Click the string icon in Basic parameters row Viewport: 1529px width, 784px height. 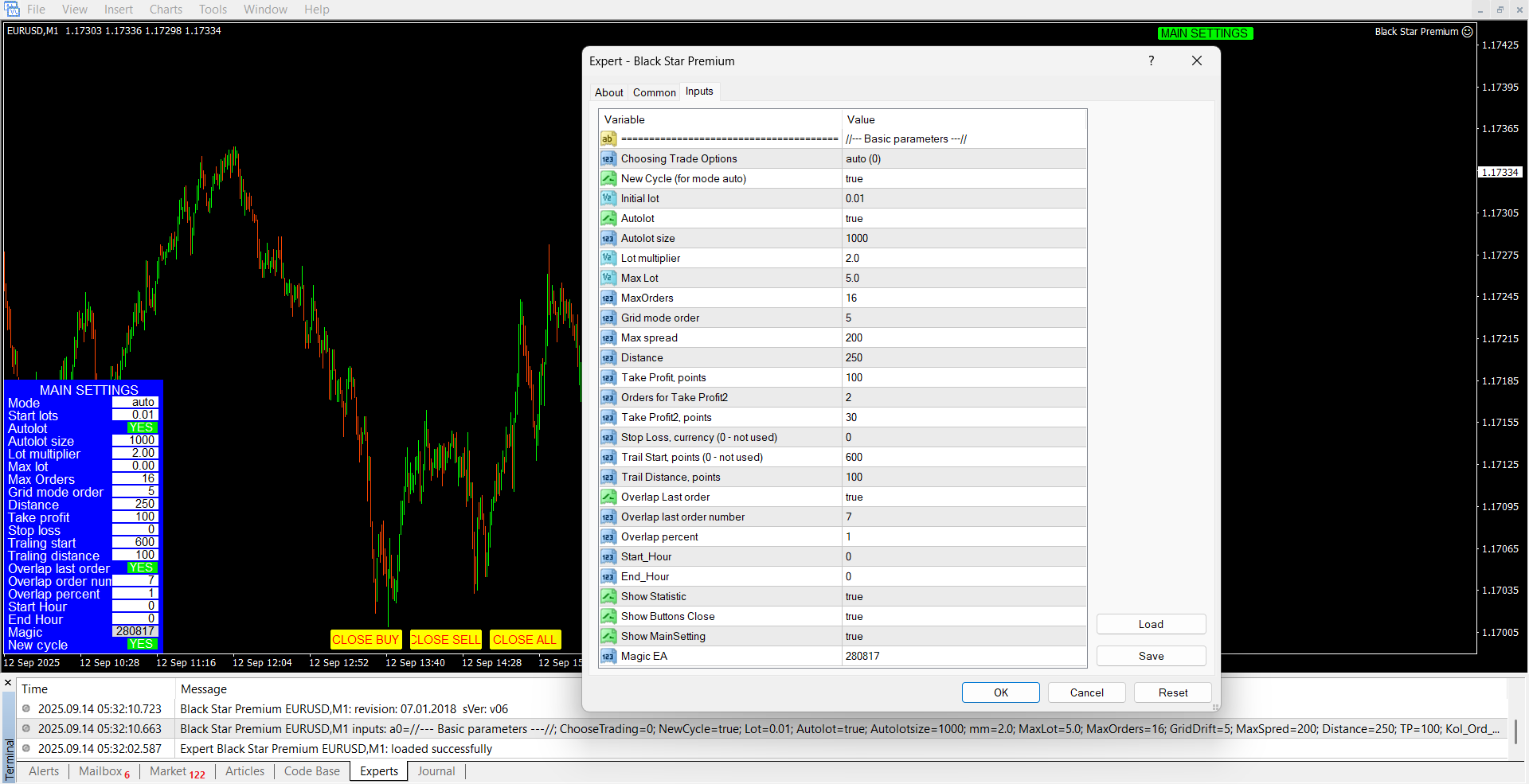(x=608, y=139)
